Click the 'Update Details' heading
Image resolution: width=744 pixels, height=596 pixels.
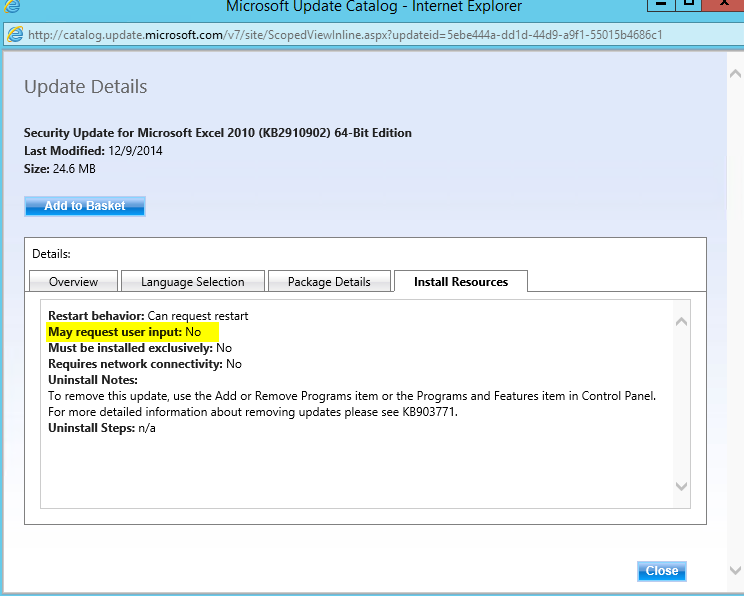(86, 87)
